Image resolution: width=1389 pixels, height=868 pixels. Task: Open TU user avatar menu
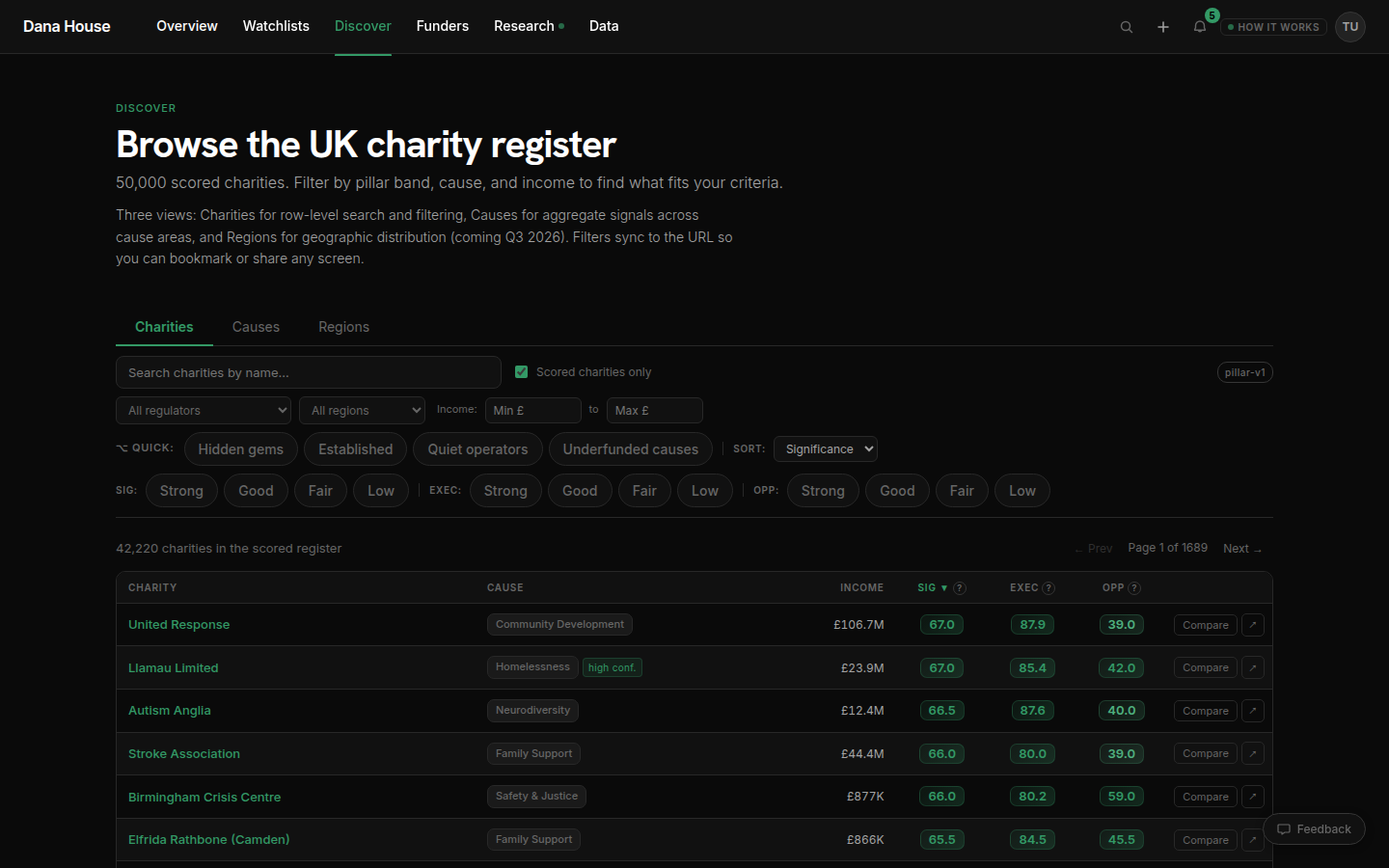coord(1350,27)
